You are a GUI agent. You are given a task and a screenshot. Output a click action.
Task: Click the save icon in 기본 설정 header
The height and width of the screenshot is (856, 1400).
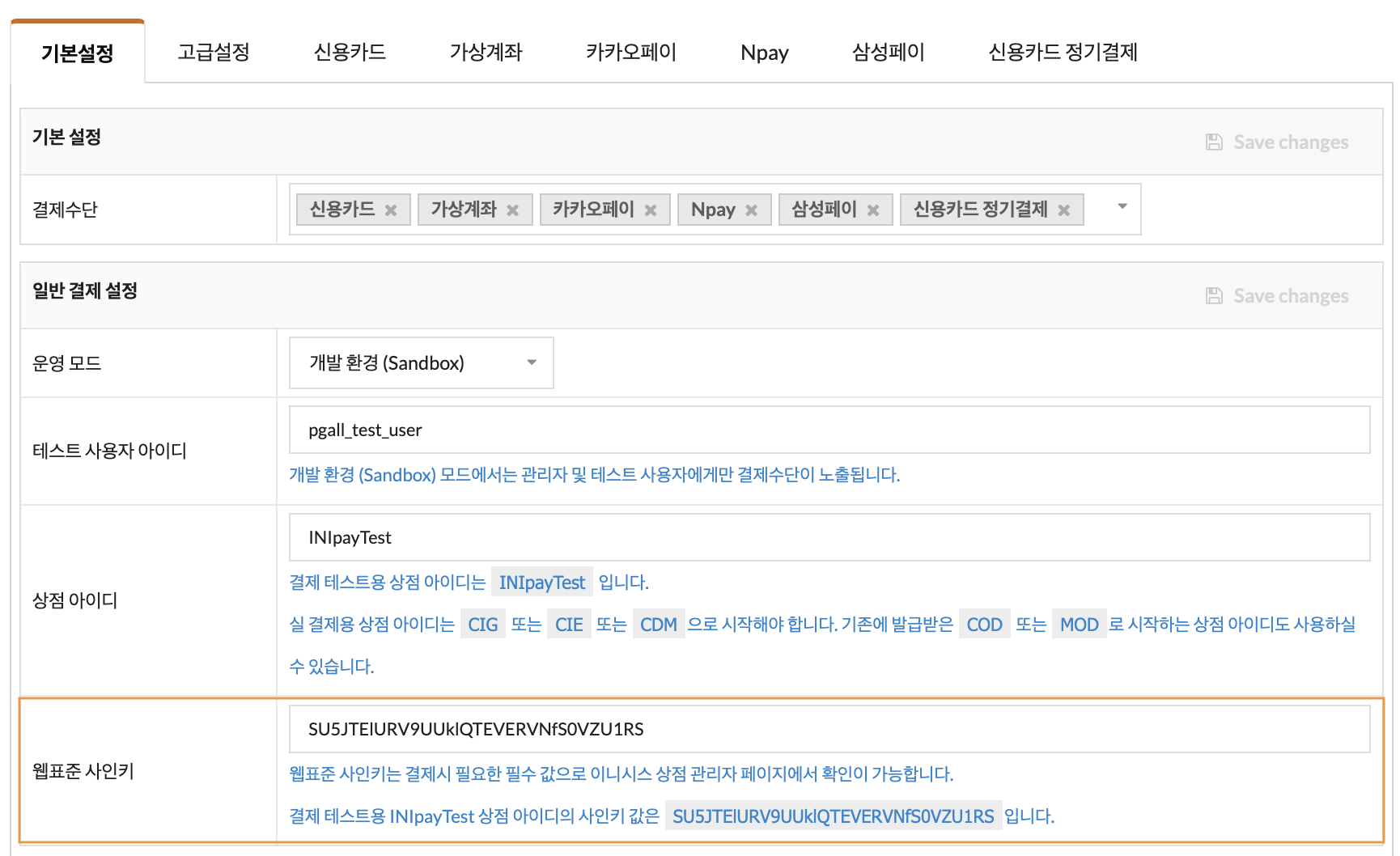[1214, 142]
